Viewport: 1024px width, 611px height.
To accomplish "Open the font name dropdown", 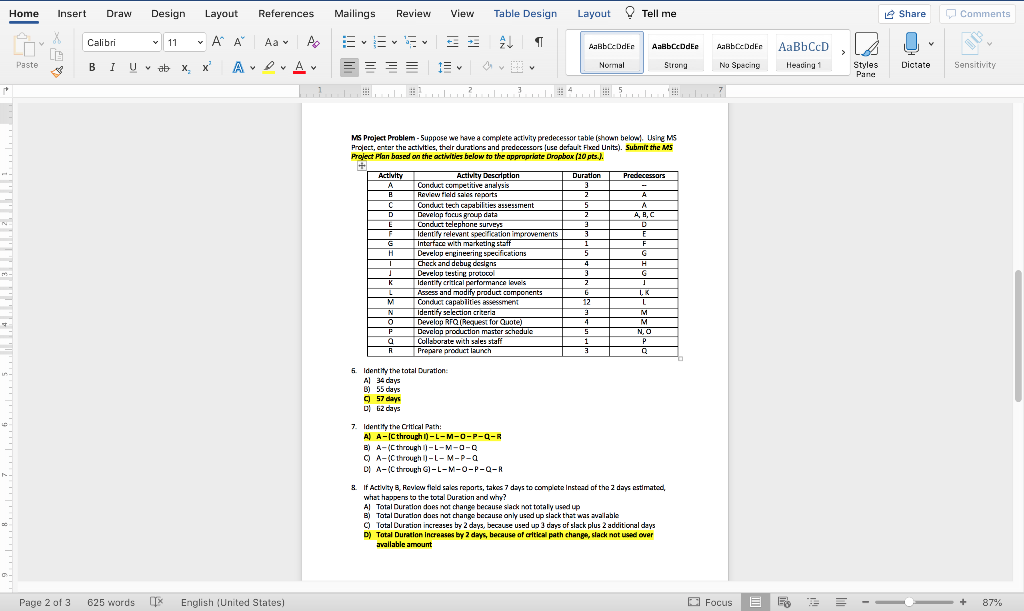I will 155,42.
